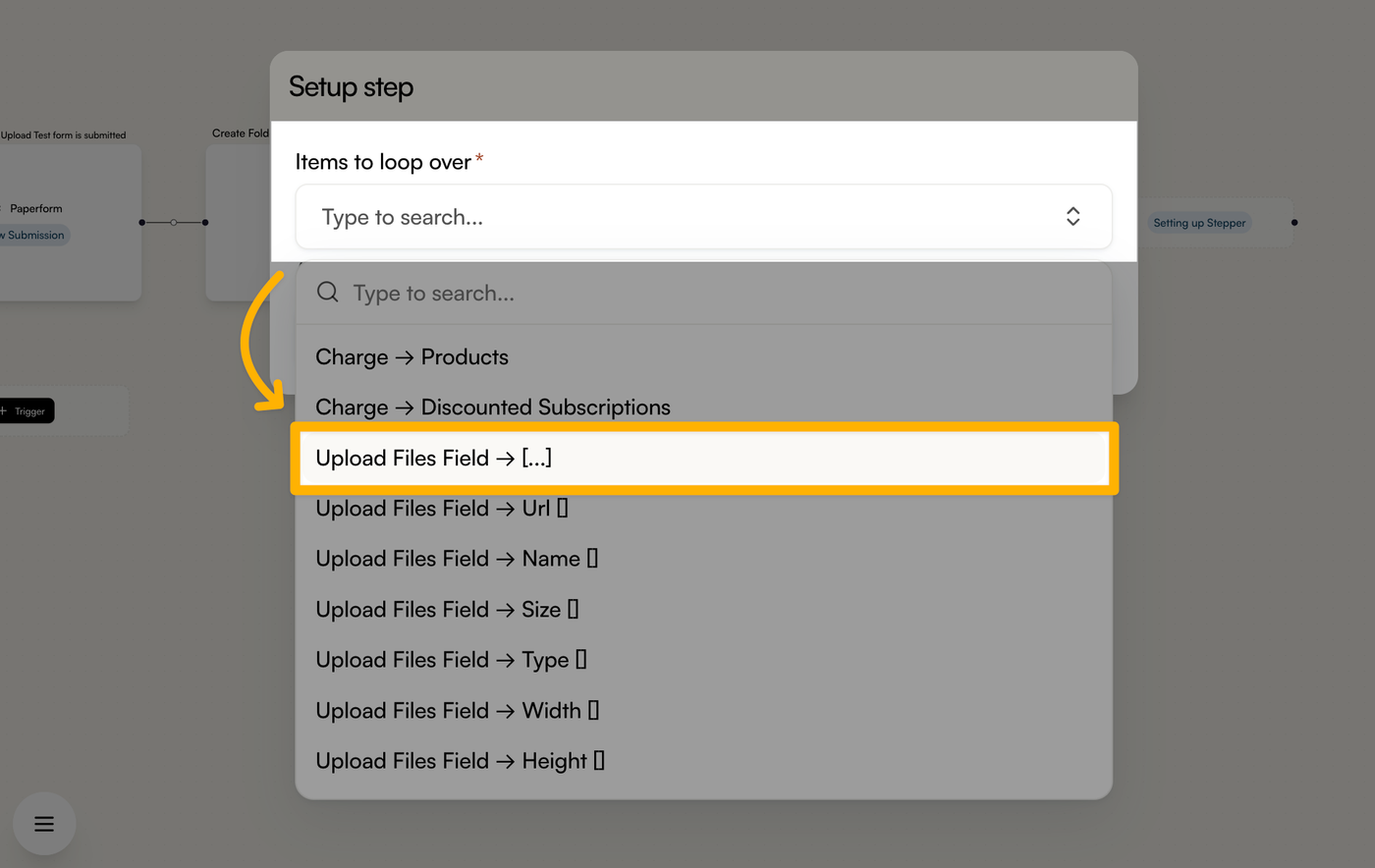The width and height of the screenshot is (1375, 868).
Task: Select Upload Files Field → [...] option
Action: 704,459
